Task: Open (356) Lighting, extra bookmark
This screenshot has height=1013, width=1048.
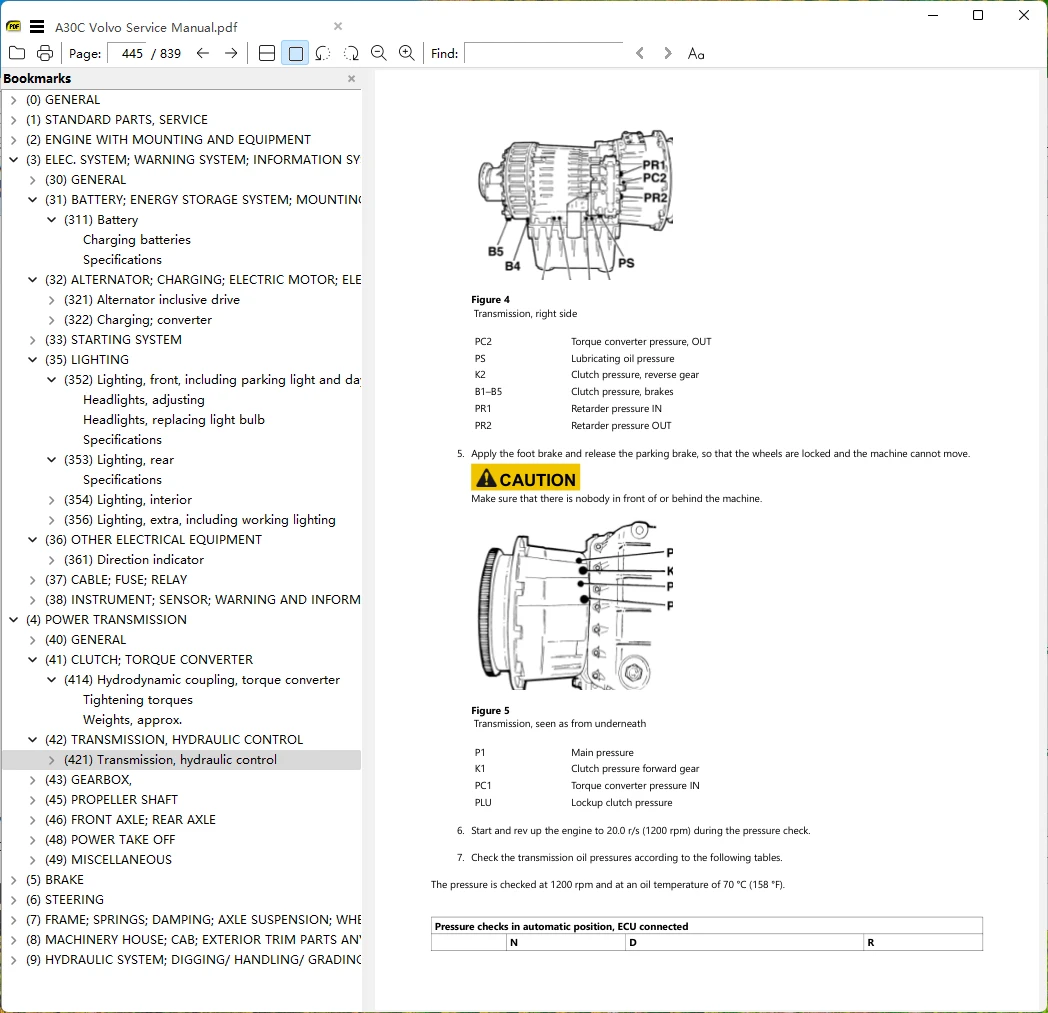Action: (x=200, y=520)
